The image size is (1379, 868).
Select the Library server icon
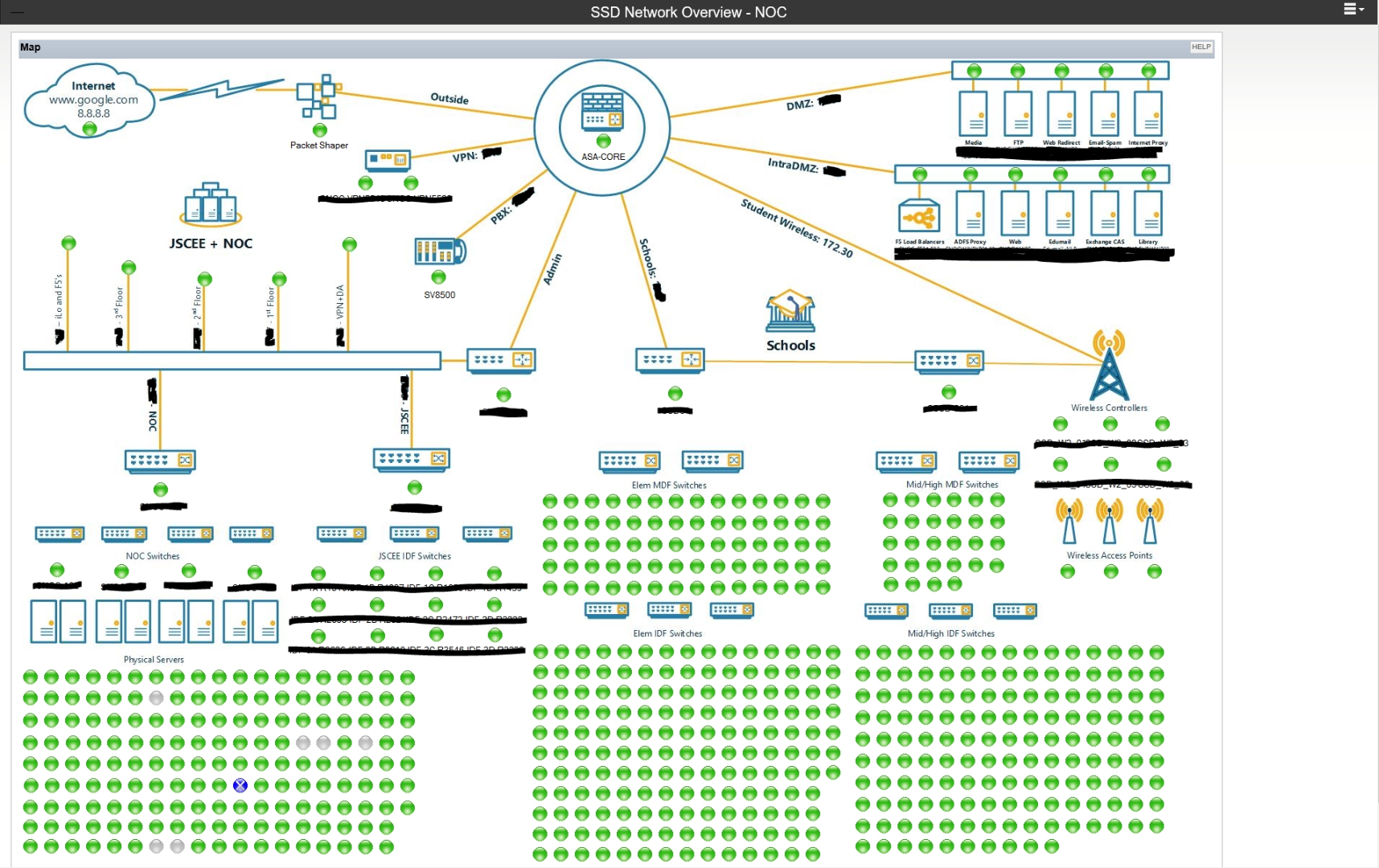click(1148, 213)
